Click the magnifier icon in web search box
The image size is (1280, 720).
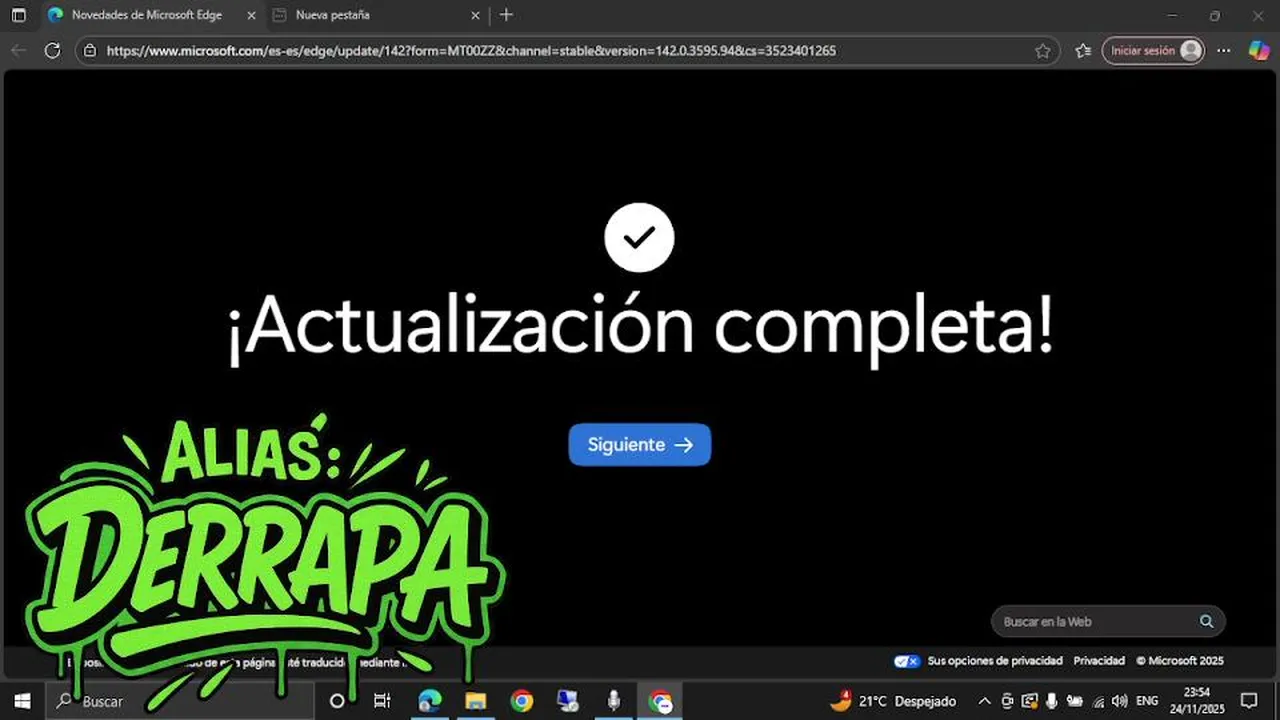(x=1207, y=621)
